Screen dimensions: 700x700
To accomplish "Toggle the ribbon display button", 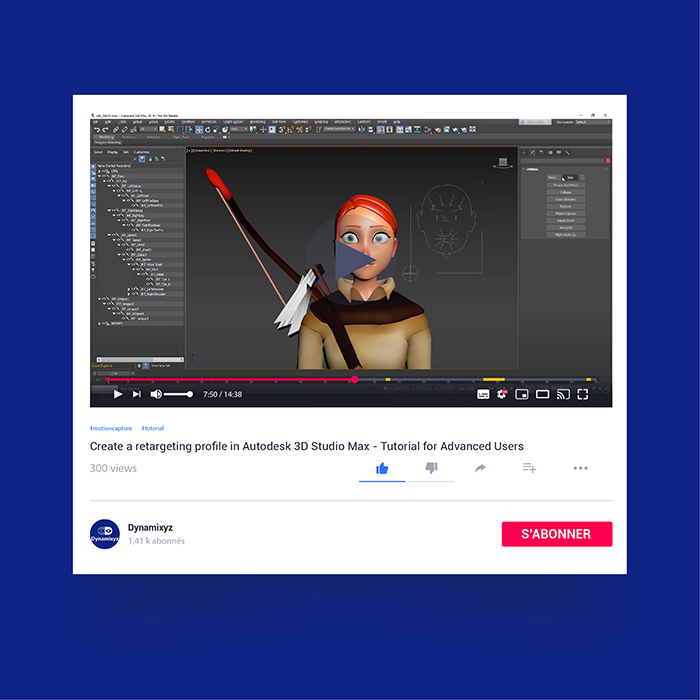I will (x=400, y=129).
